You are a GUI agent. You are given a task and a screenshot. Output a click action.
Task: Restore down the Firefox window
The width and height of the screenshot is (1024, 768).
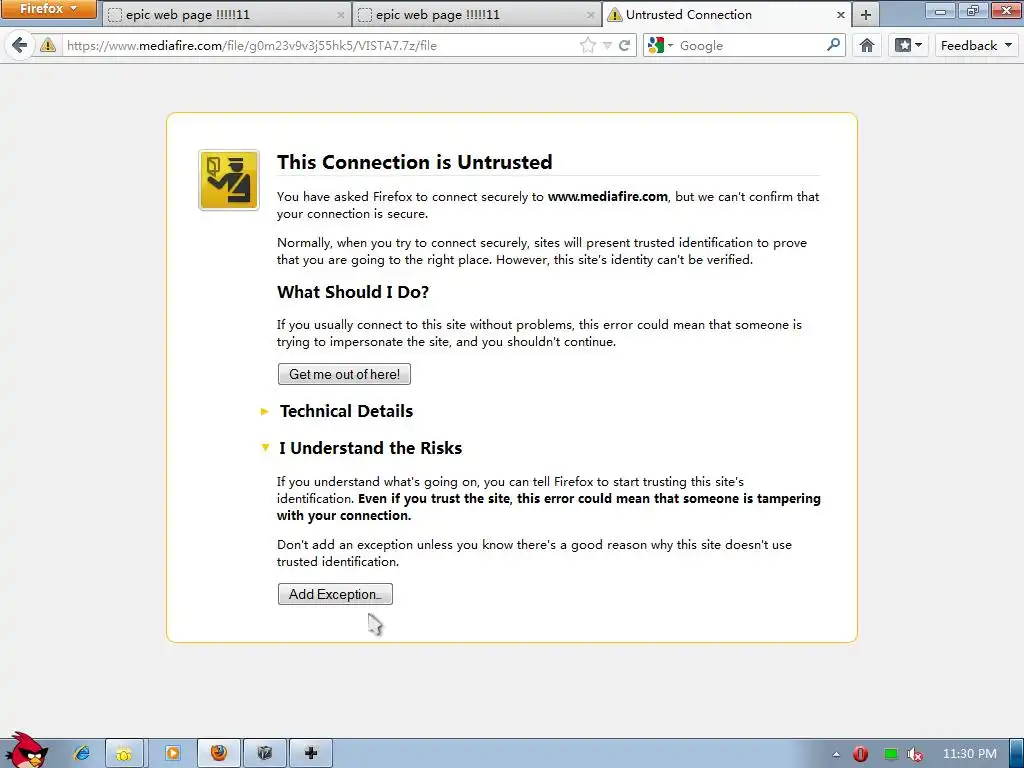pyautogui.click(x=973, y=10)
